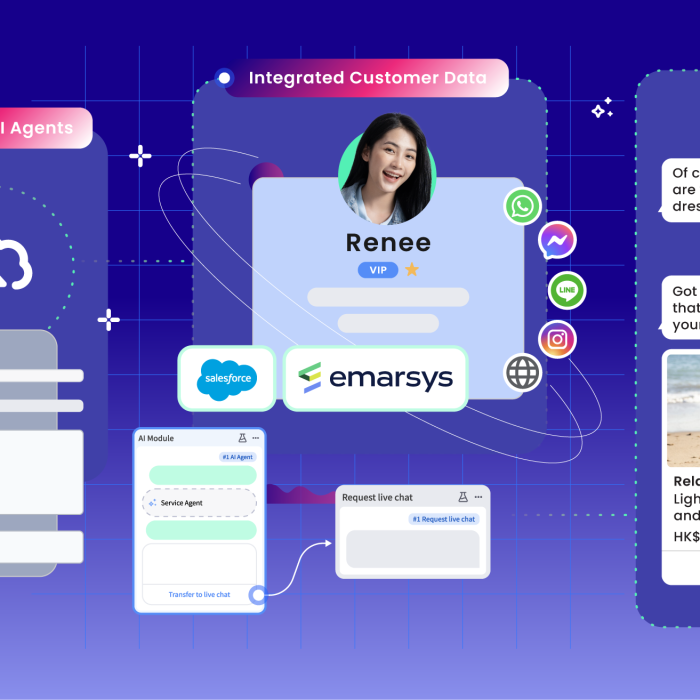Click the flask icon in Request live chat
700x700 pixels.
point(463,497)
